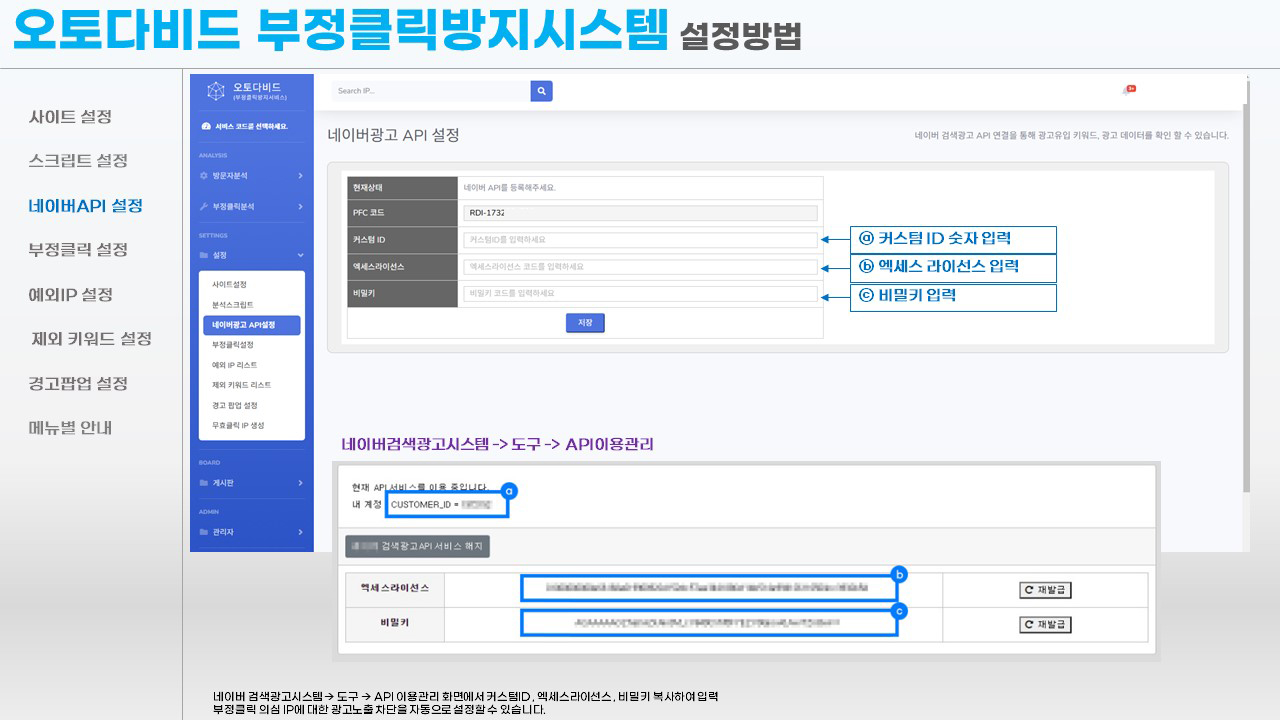Viewport: 1280px width, 720px height.
Task: Click the 커스텀 ID input field
Action: tap(640, 240)
